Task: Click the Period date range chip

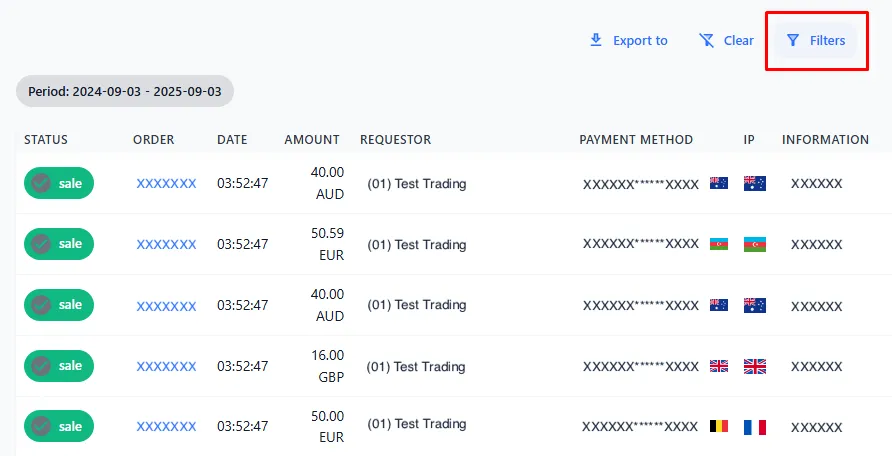Action: click(x=125, y=91)
